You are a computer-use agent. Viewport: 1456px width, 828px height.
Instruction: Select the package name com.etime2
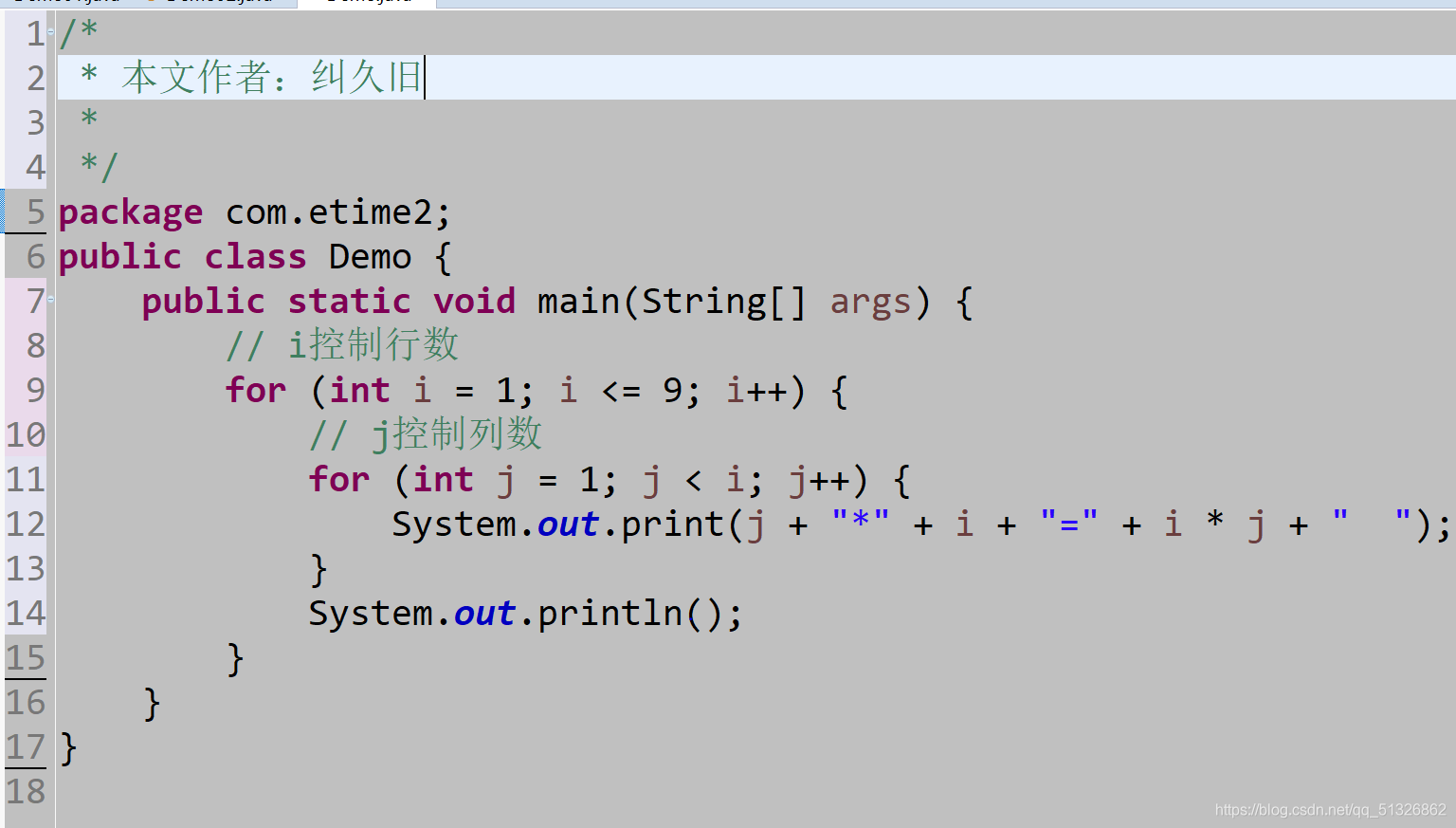[328, 212]
